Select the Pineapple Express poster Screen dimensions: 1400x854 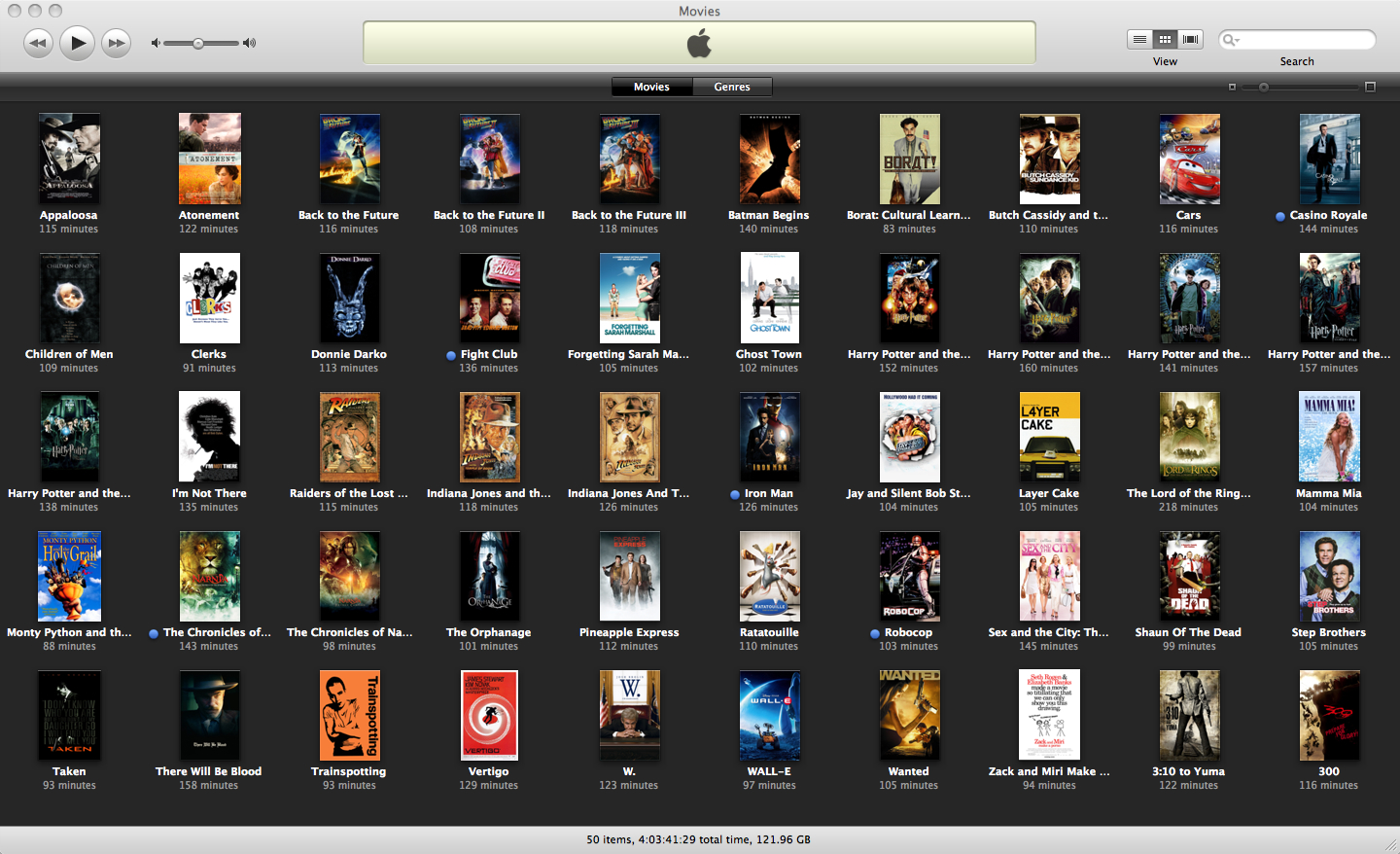(629, 576)
